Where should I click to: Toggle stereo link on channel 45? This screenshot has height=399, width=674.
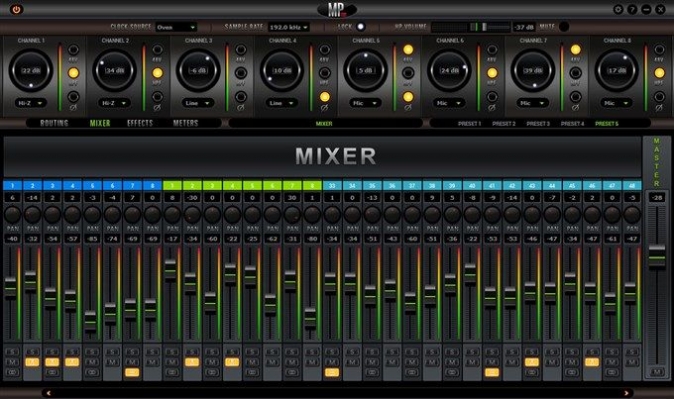click(572, 372)
